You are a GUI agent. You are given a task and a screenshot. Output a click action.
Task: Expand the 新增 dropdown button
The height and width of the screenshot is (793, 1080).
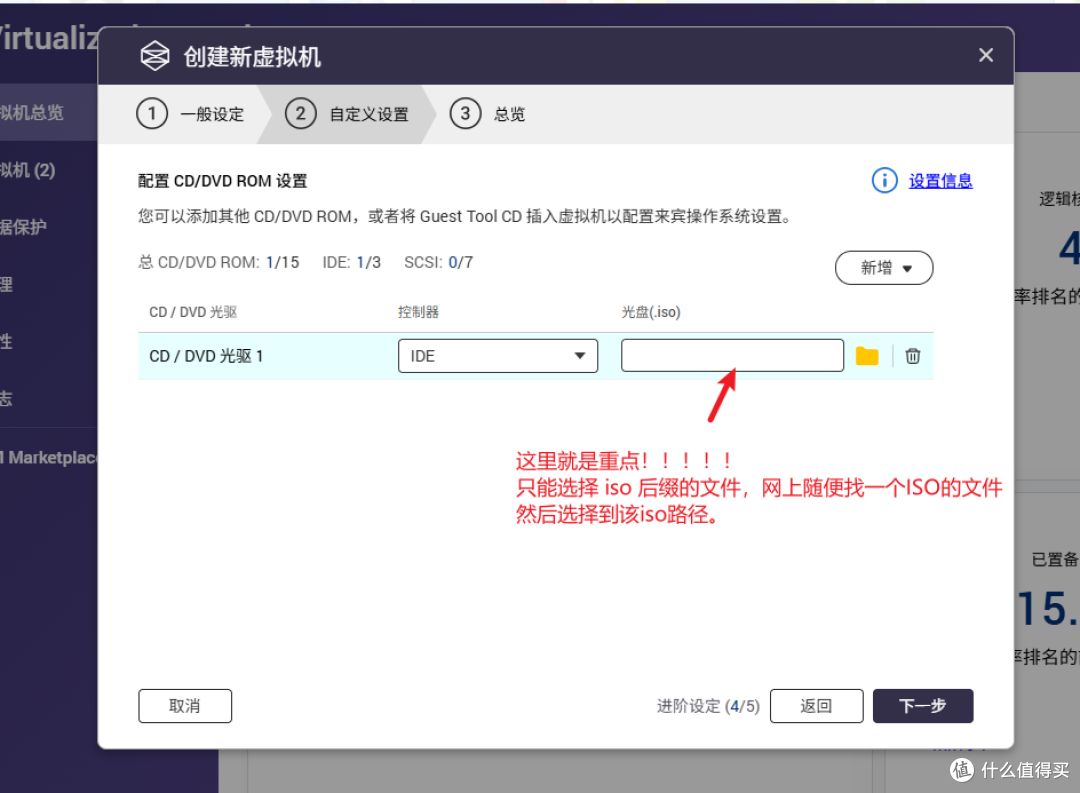[884, 268]
